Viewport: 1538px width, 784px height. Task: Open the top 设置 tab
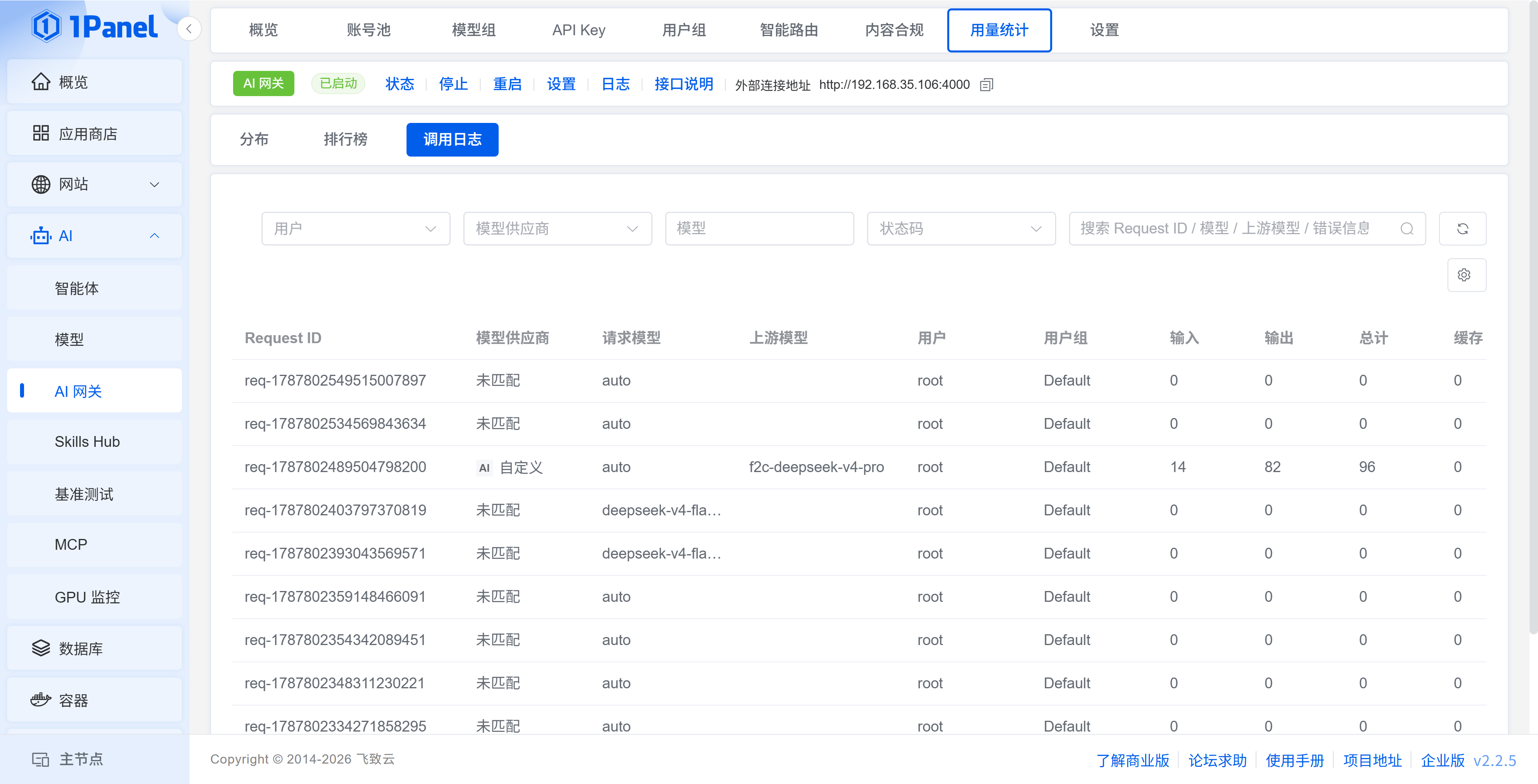point(1104,30)
